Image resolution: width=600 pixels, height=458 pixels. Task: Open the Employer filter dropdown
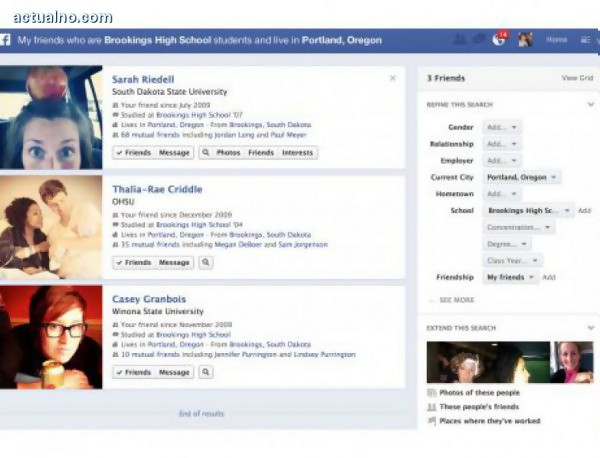pyautogui.click(x=502, y=161)
